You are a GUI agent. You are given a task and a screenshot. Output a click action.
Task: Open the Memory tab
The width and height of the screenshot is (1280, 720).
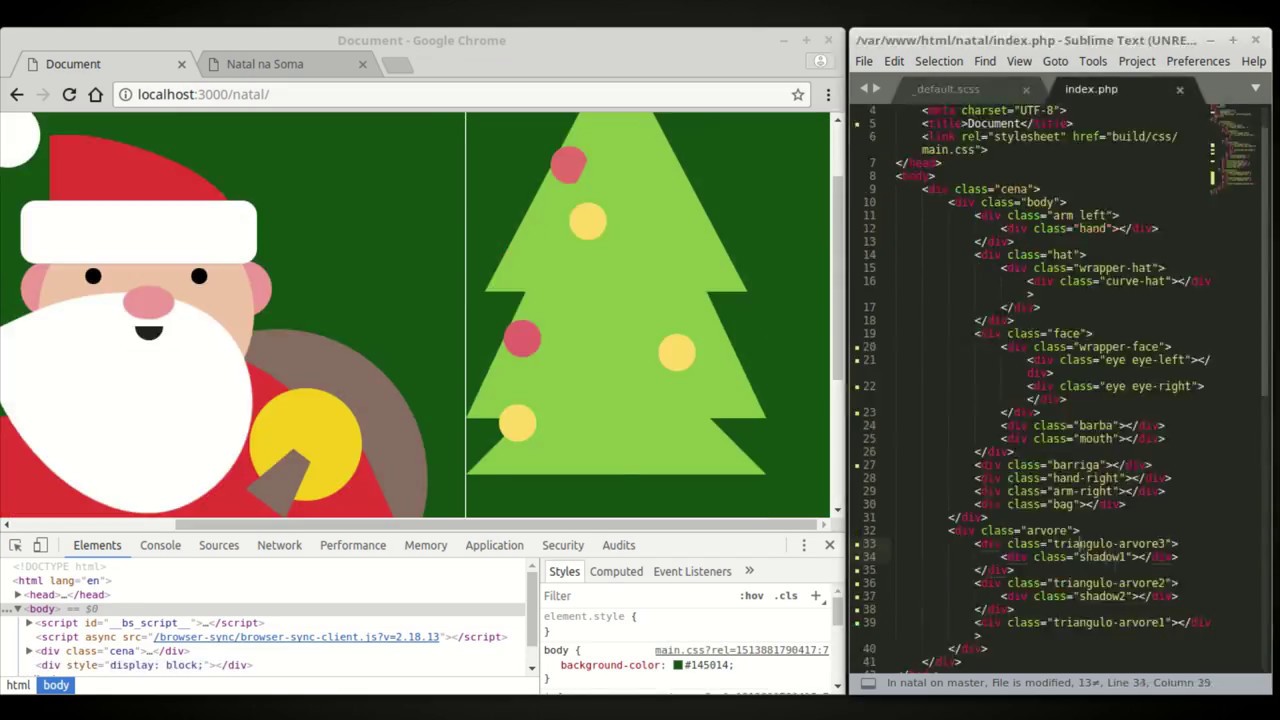coord(426,545)
